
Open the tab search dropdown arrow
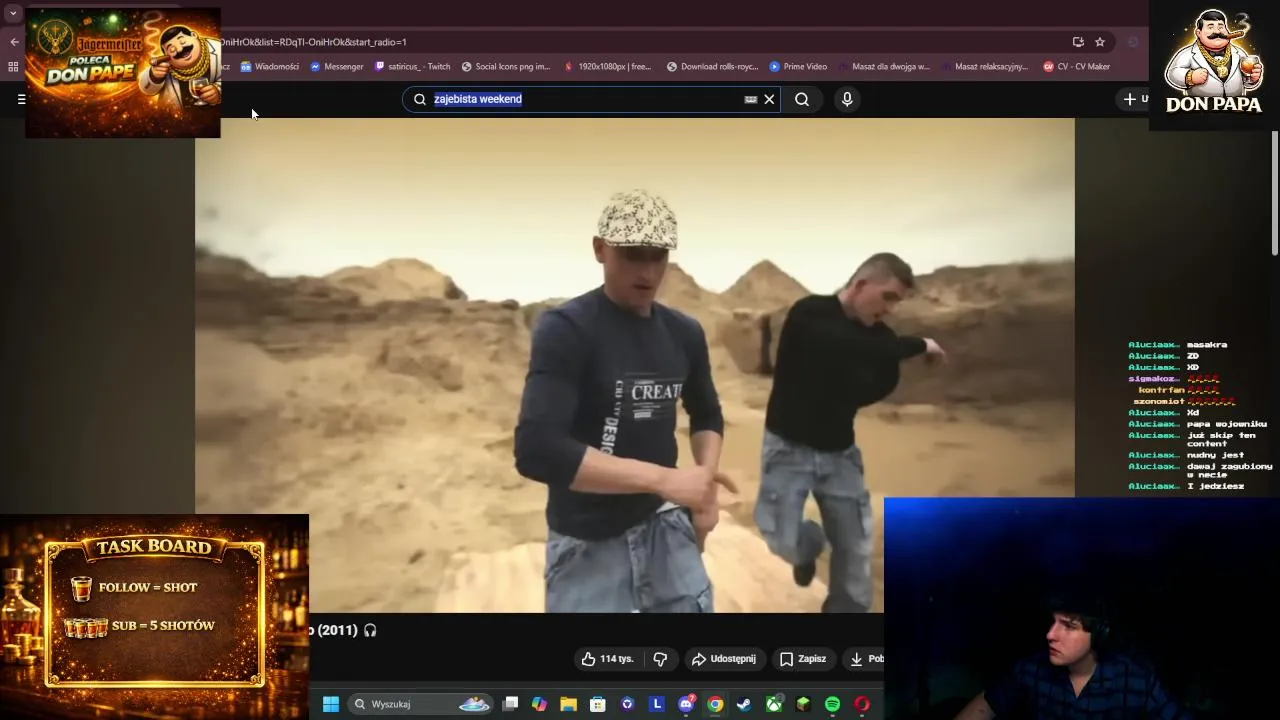[13, 14]
